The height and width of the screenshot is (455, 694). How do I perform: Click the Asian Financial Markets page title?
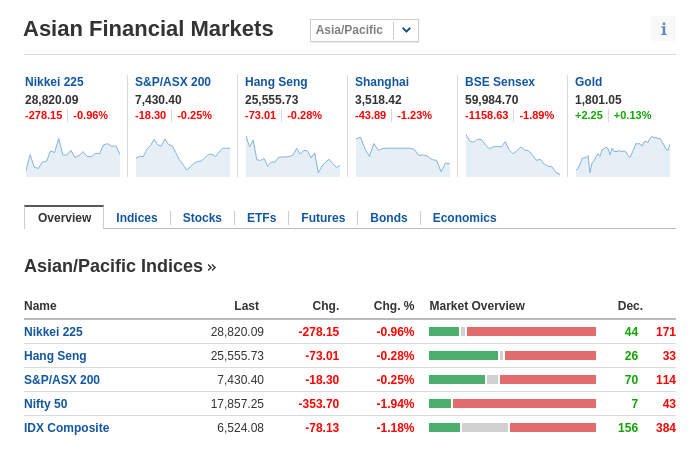pyautogui.click(x=149, y=29)
